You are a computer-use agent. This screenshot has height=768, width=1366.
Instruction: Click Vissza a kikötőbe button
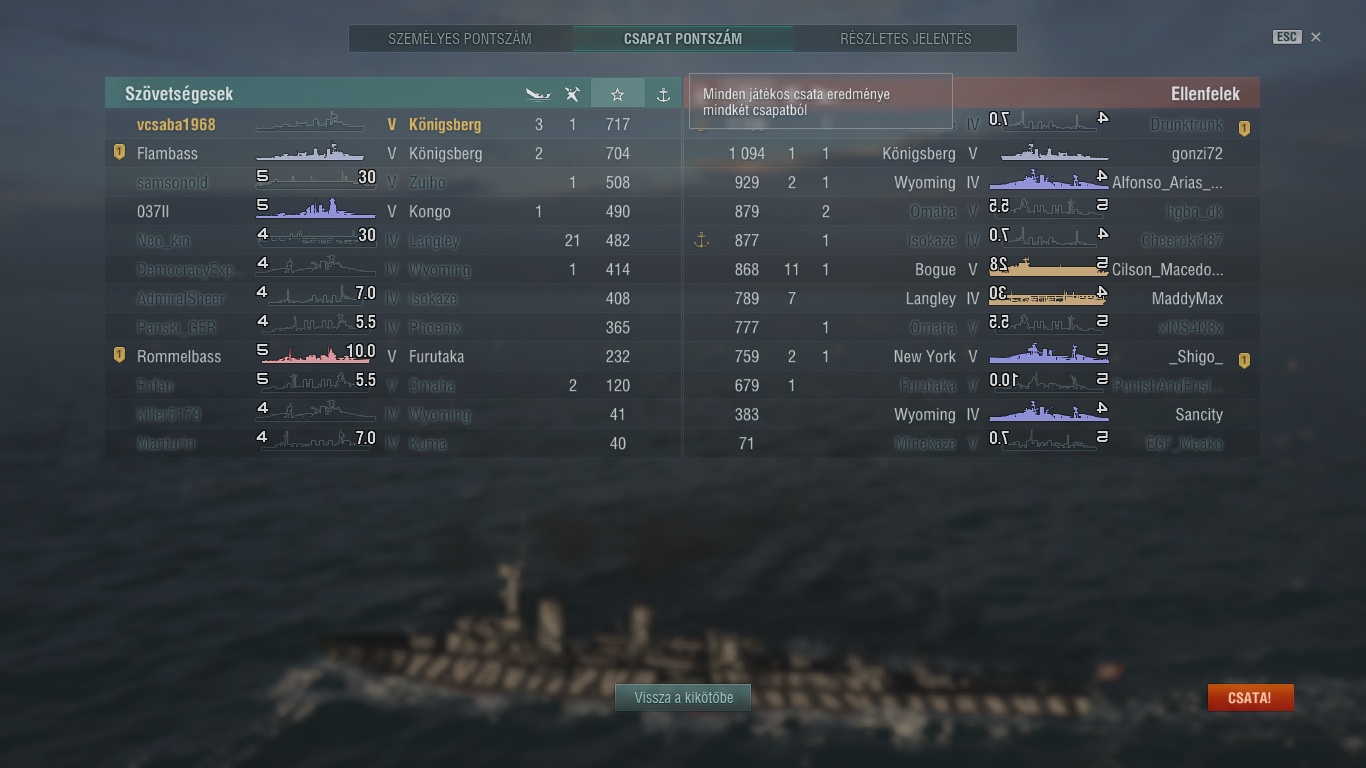click(x=684, y=698)
